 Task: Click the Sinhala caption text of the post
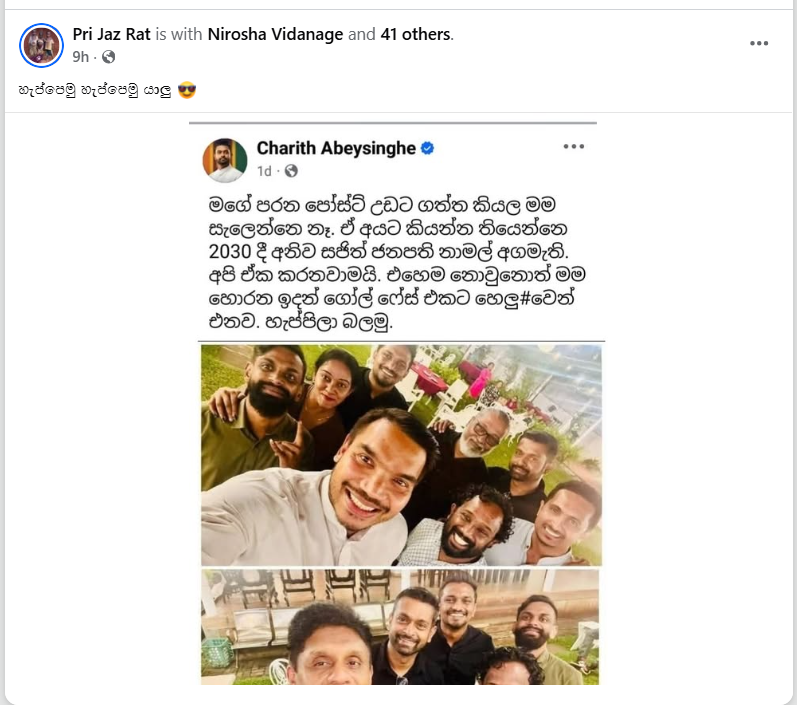click(x=95, y=90)
